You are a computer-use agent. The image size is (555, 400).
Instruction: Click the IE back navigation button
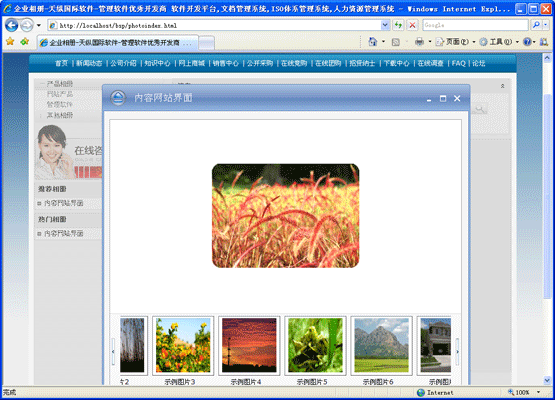click(x=11, y=25)
